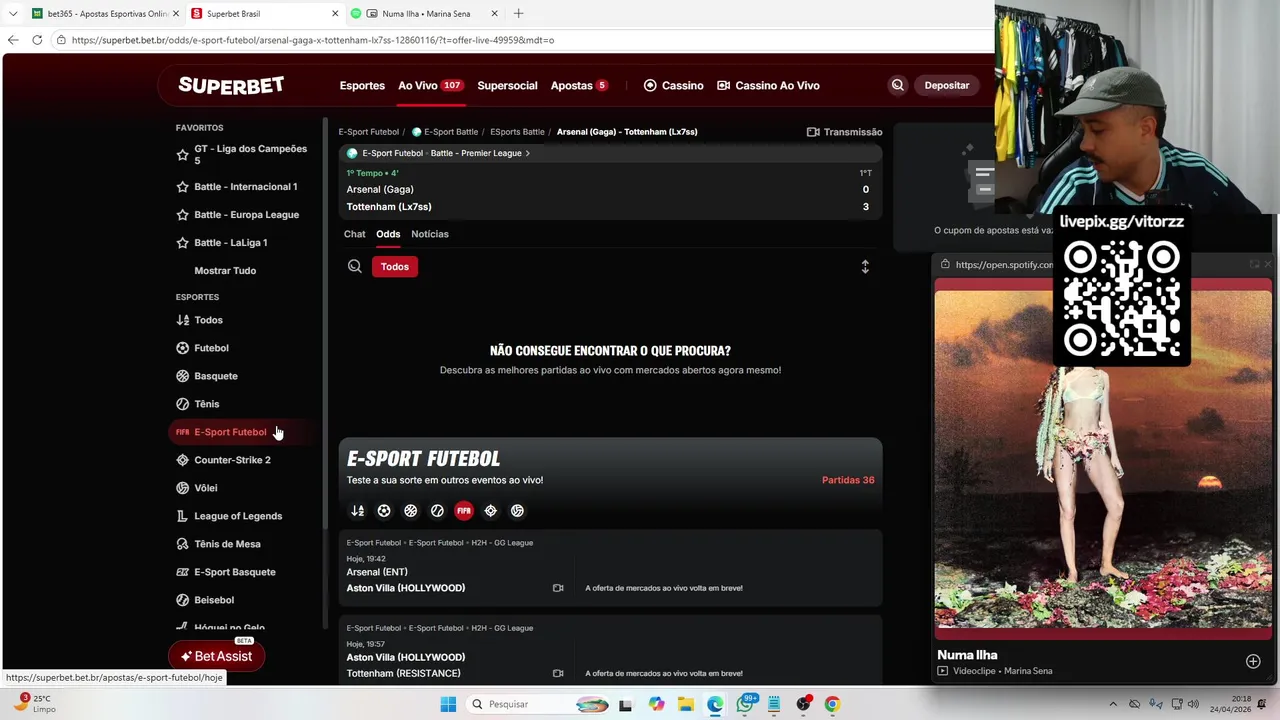
Task: Select the red FIFA e-sport filter icon
Action: point(464,511)
